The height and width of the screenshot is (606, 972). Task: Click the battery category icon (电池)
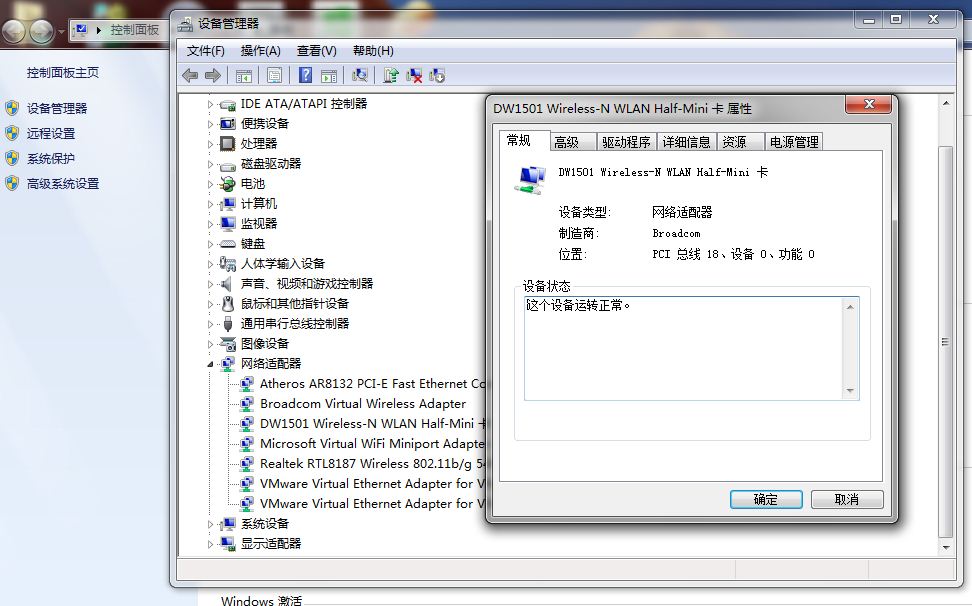pos(228,184)
